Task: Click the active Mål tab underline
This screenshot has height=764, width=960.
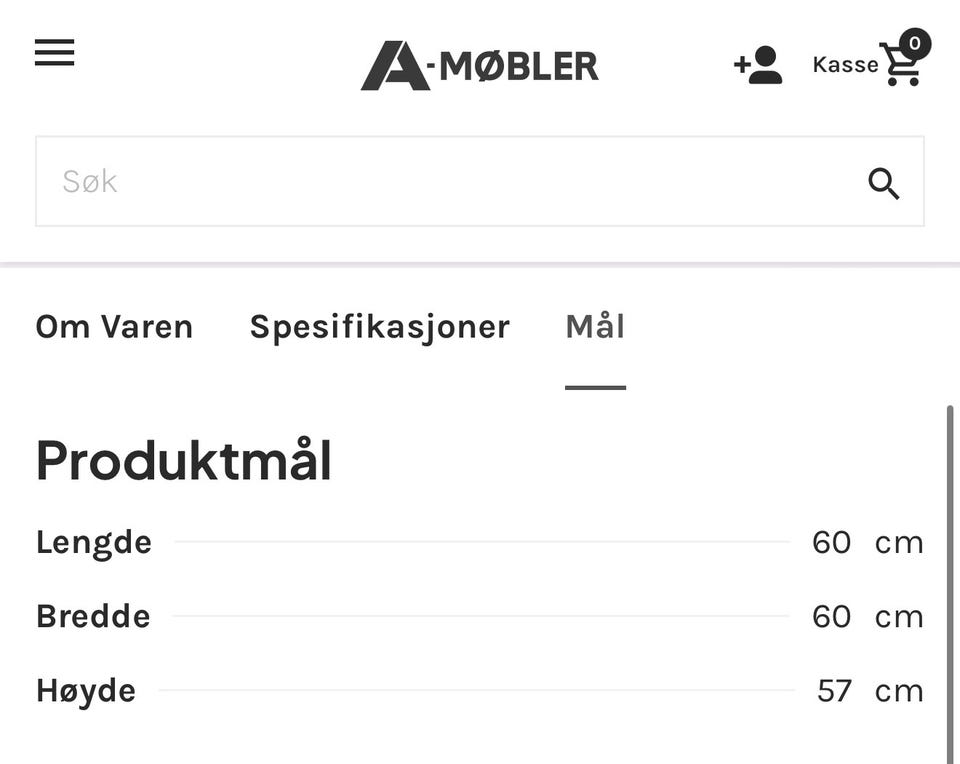Action: pyautogui.click(x=595, y=388)
